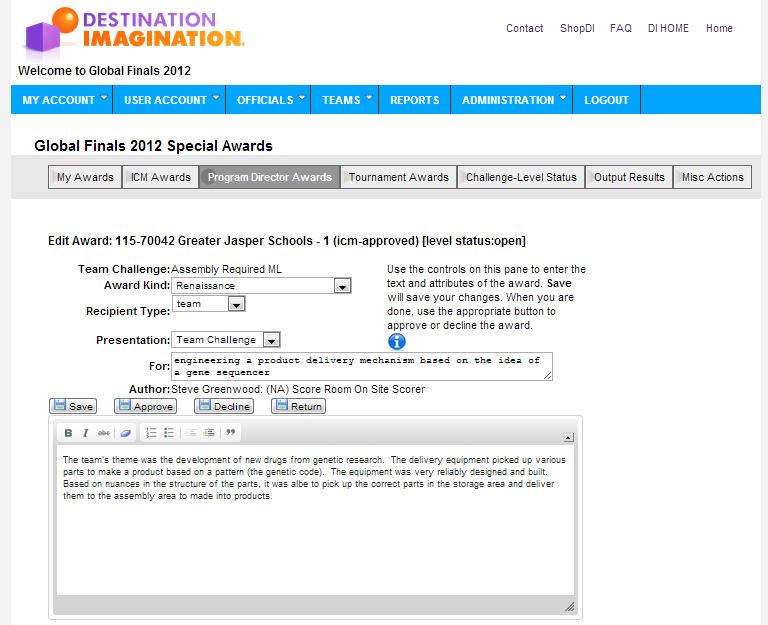Viewport: 768px width, 625px height.
Task: Switch to the My Awards tab
Action: (85, 177)
